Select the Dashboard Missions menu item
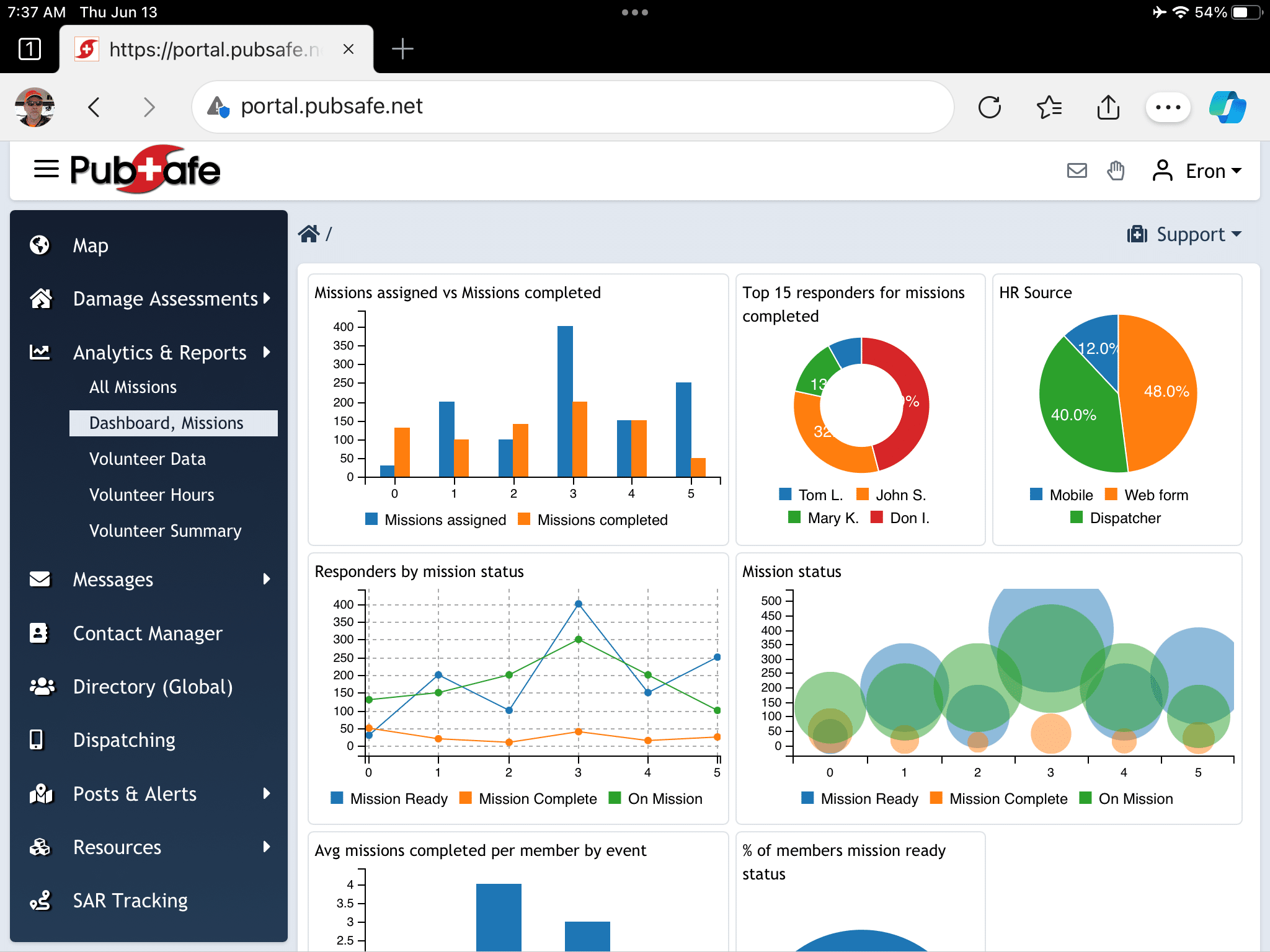Viewport: 1270px width, 952px height. 167,422
